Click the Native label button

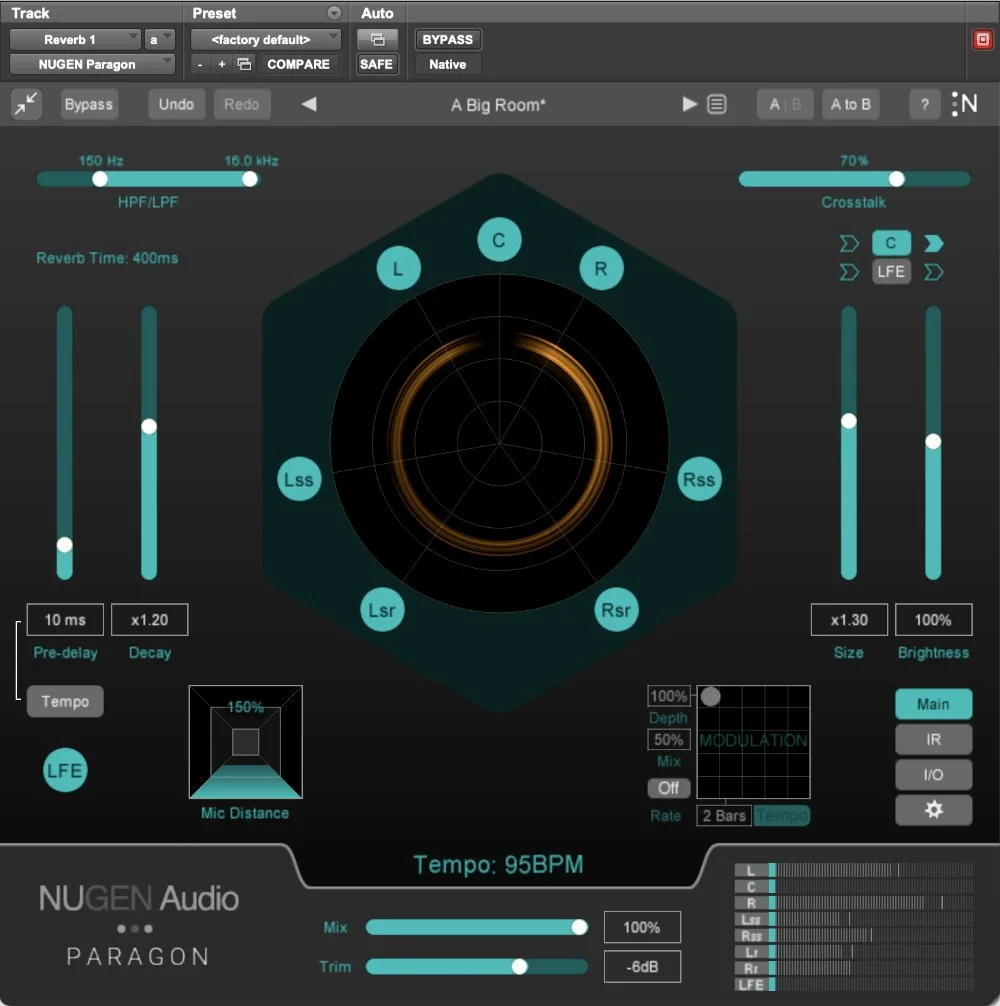pyautogui.click(x=448, y=64)
